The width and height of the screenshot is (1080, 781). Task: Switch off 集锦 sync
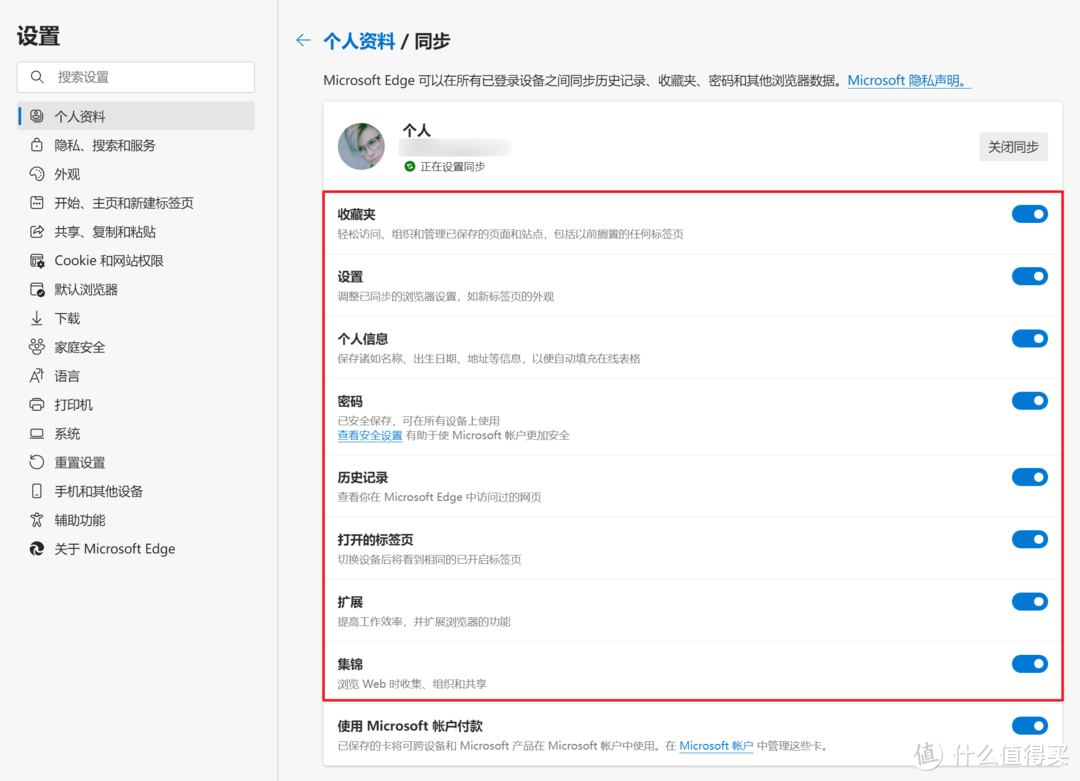1030,664
